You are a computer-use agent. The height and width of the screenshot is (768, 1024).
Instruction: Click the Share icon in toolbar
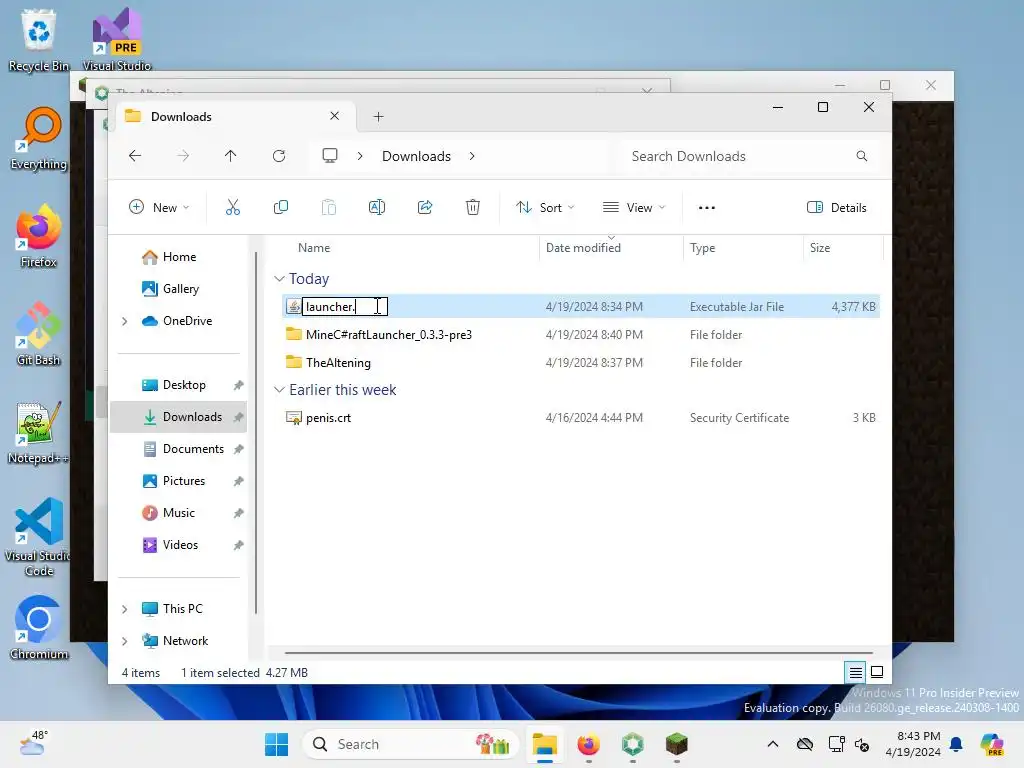(x=425, y=208)
